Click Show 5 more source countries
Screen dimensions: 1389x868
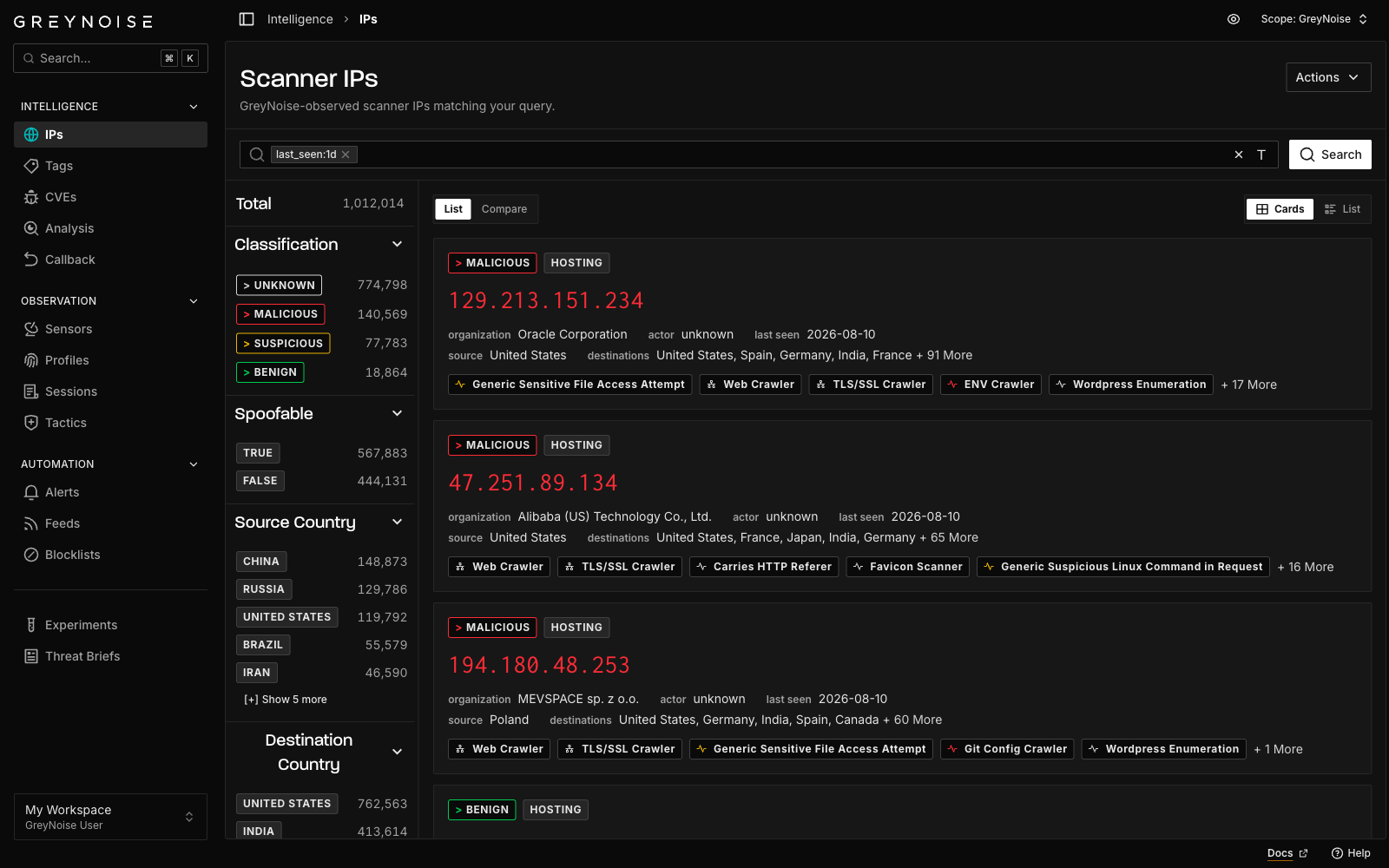click(x=286, y=700)
